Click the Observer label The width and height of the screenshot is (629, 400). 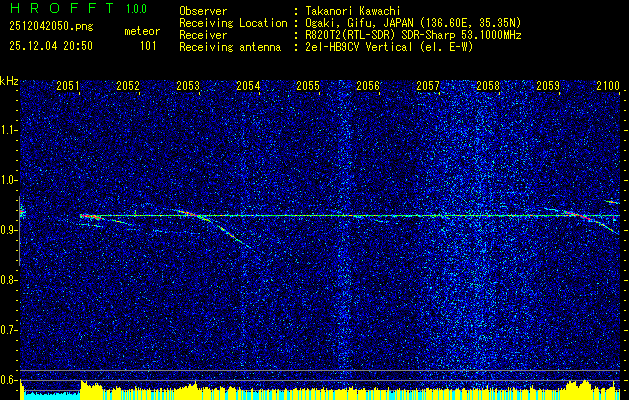(203, 12)
